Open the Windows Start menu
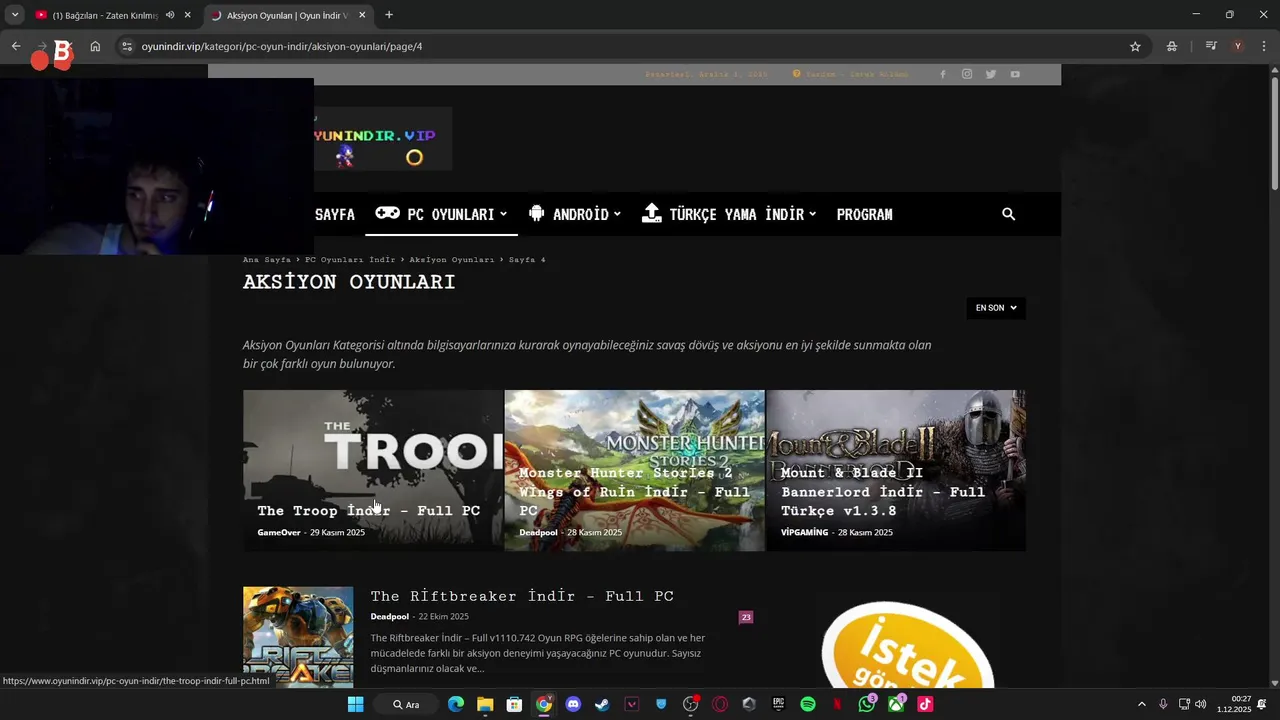 click(355, 704)
